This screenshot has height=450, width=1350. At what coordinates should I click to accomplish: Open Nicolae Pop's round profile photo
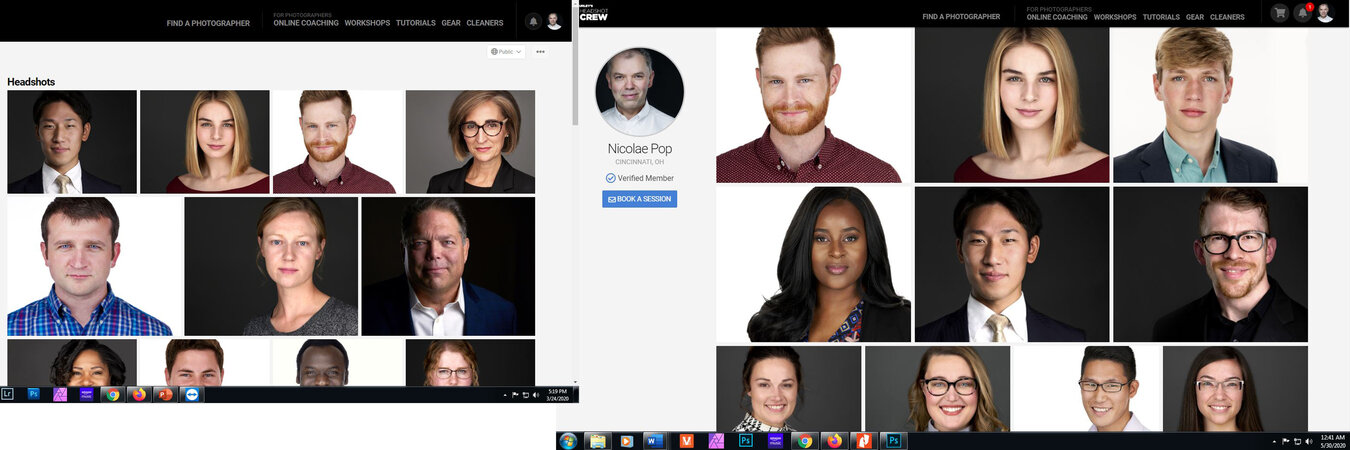click(639, 92)
